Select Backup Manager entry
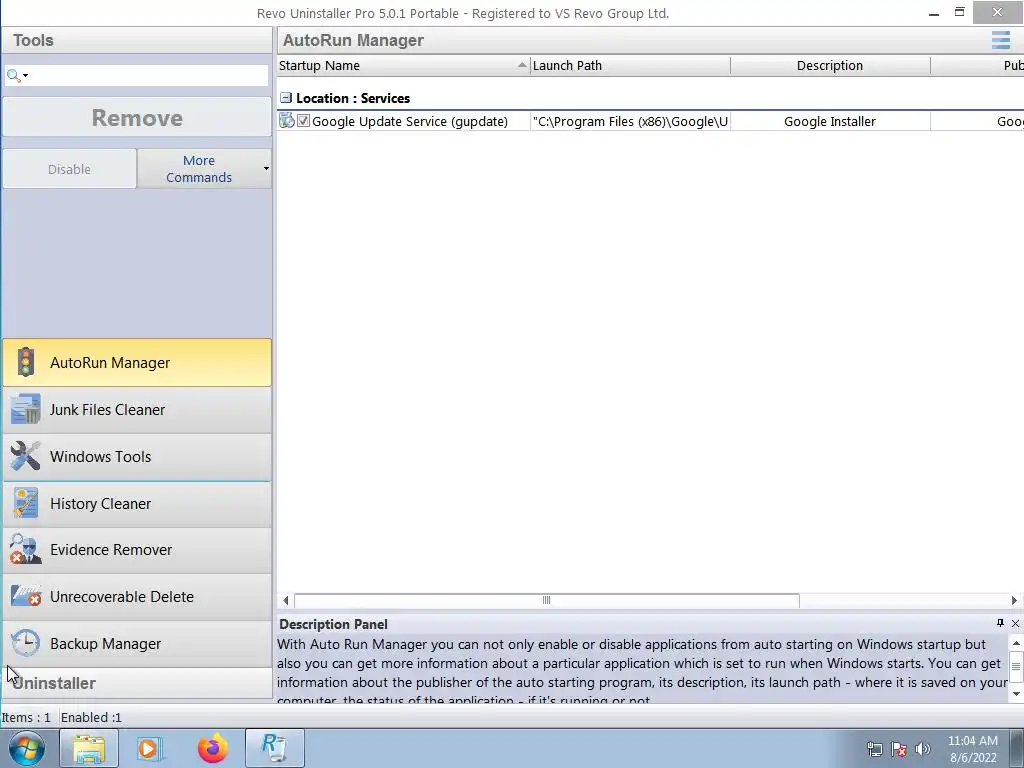The height and width of the screenshot is (768, 1024). click(136, 643)
